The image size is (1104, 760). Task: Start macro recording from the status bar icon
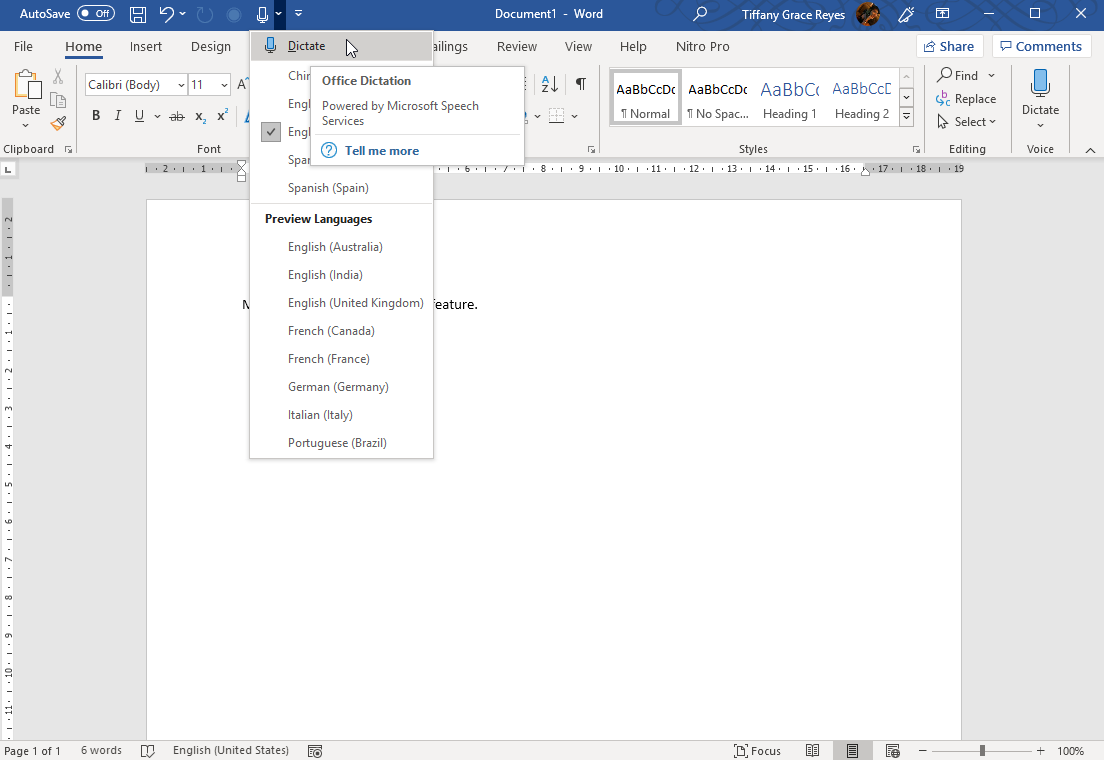[314, 750]
